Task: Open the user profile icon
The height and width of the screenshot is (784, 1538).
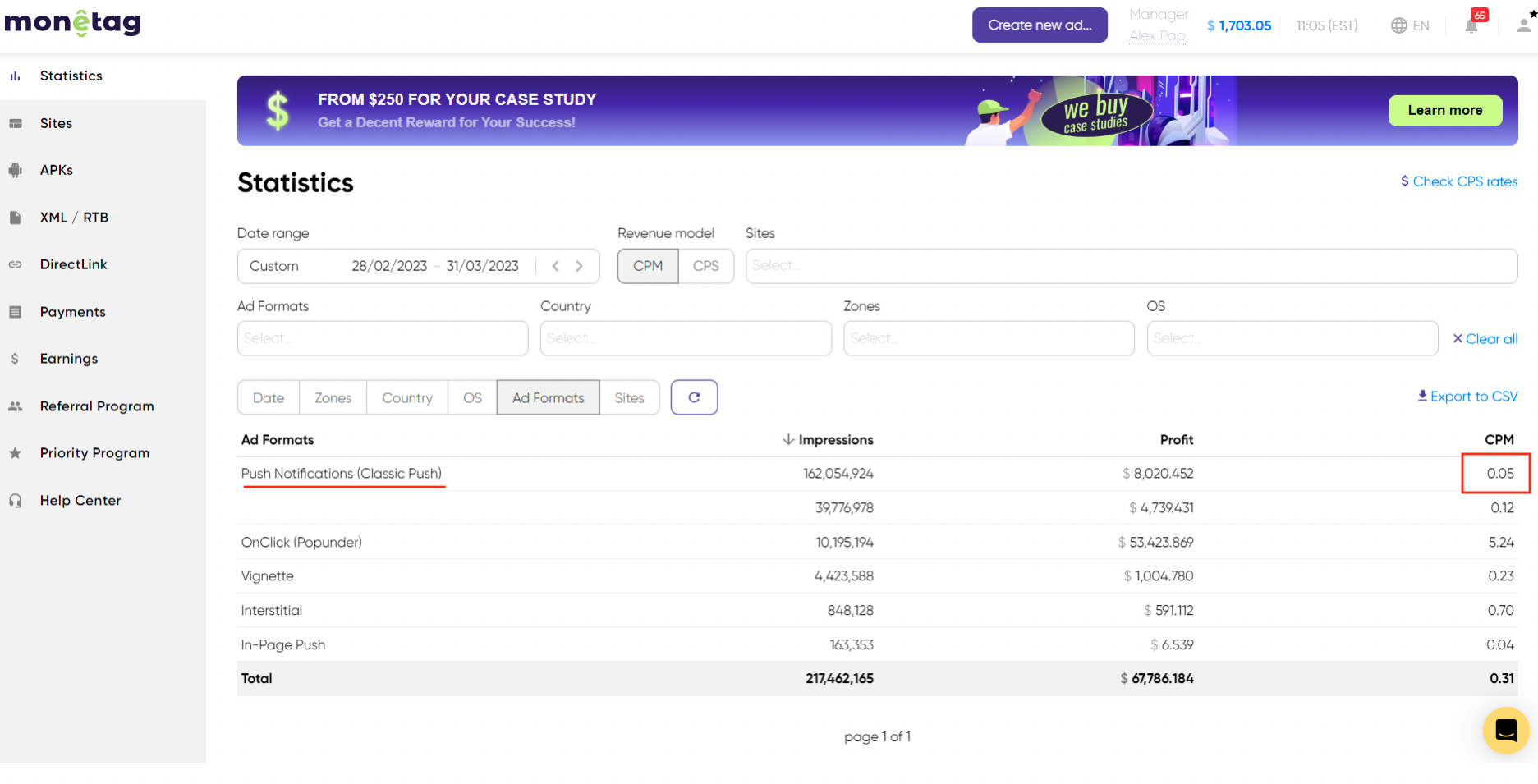Action: point(1524,25)
